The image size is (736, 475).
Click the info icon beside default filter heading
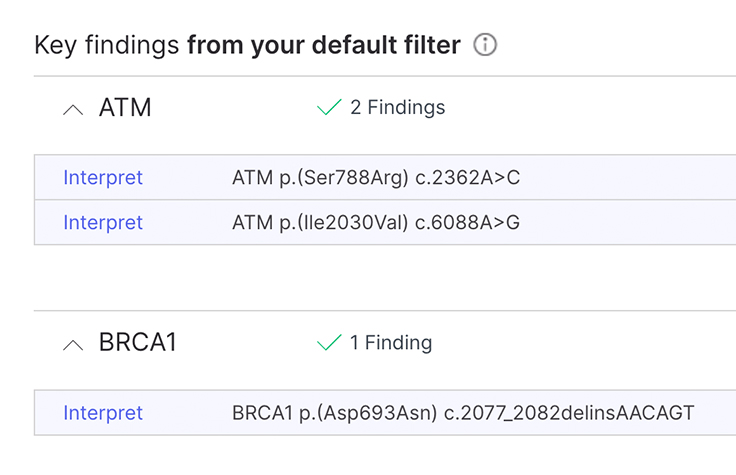pyautogui.click(x=485, y=45)
